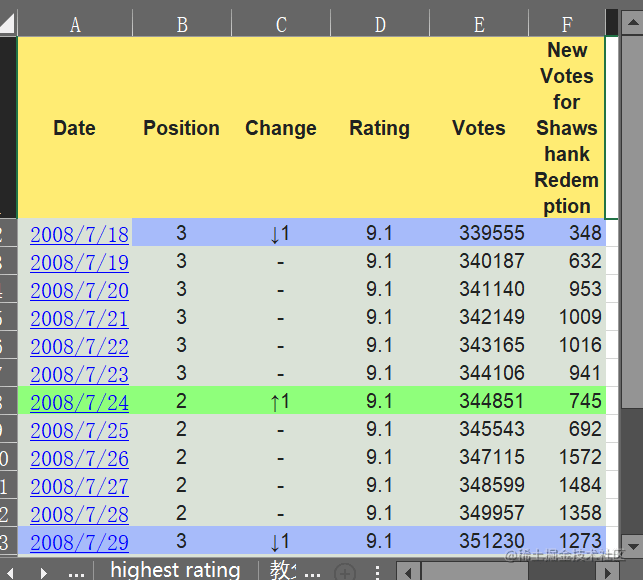Image resolution: width=643 pixels, height=580 pixels.
Task: Click the horizontal scrollbar thumb
Action: 475,572
